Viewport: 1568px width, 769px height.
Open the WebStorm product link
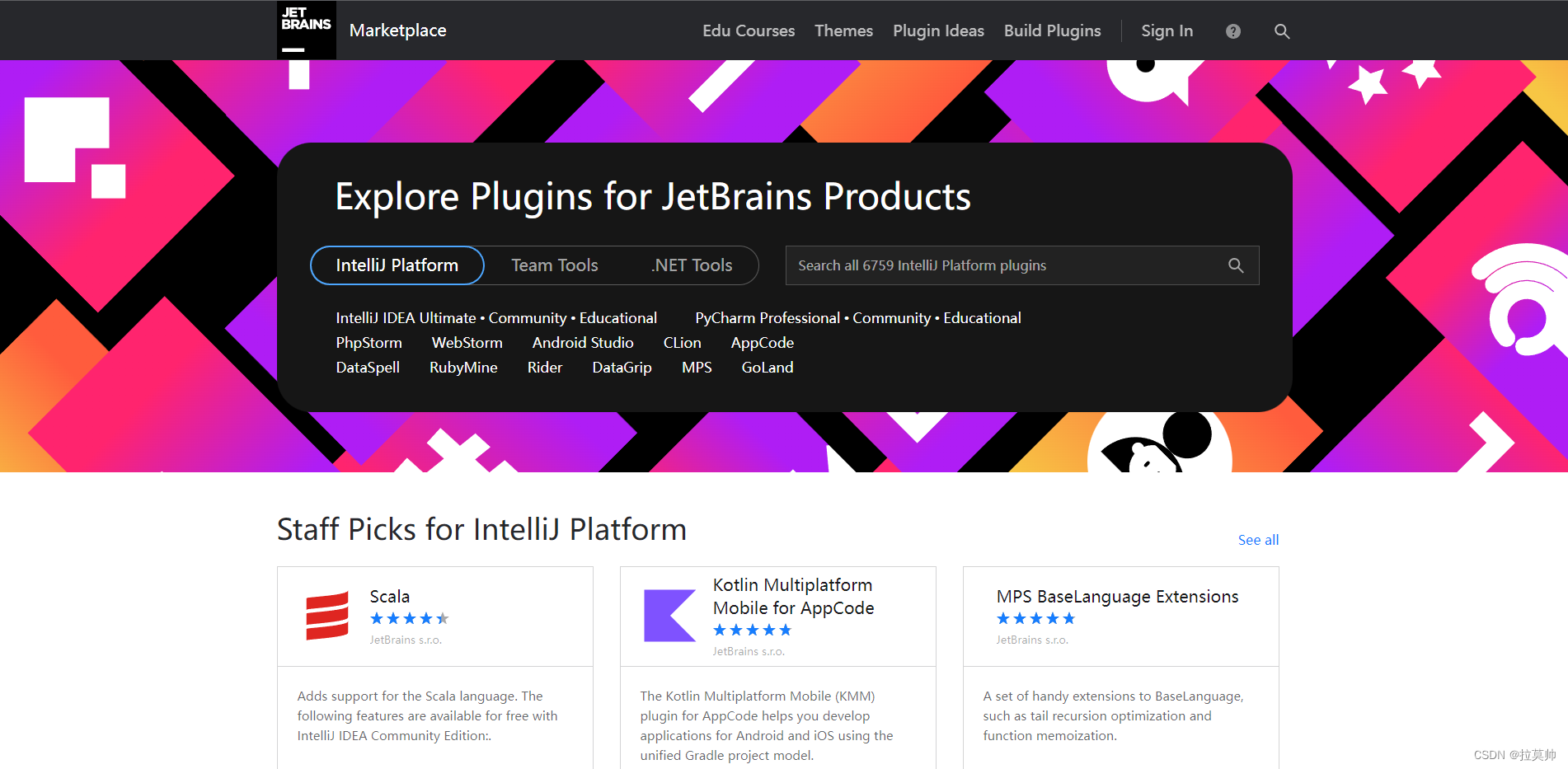(467, 343)
